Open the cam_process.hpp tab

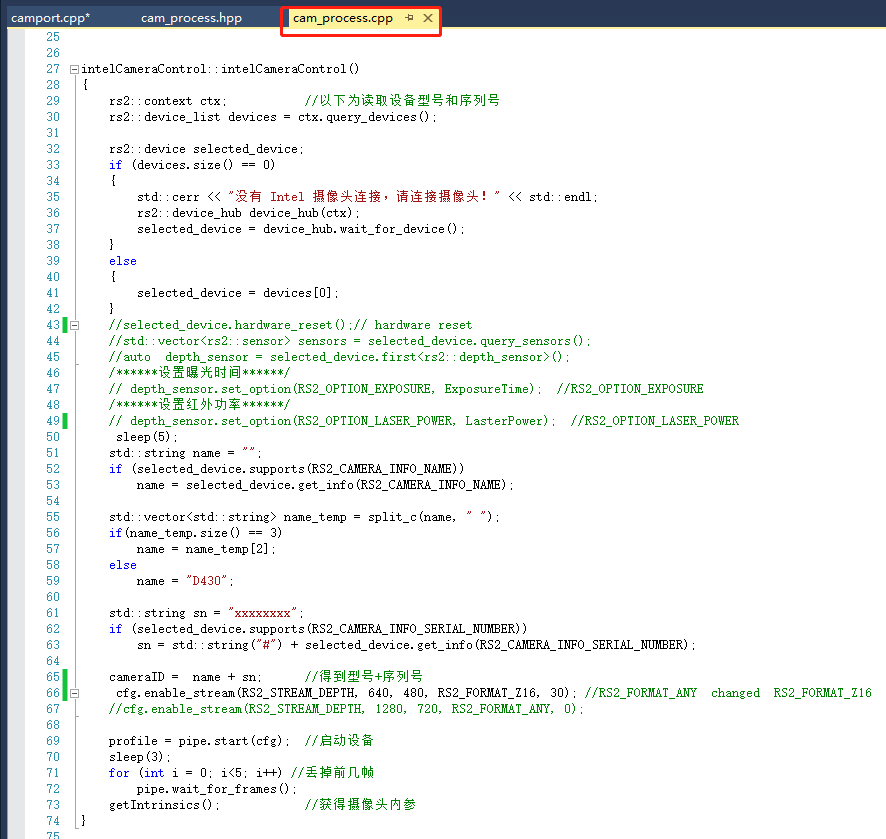[x=190, y=18]
